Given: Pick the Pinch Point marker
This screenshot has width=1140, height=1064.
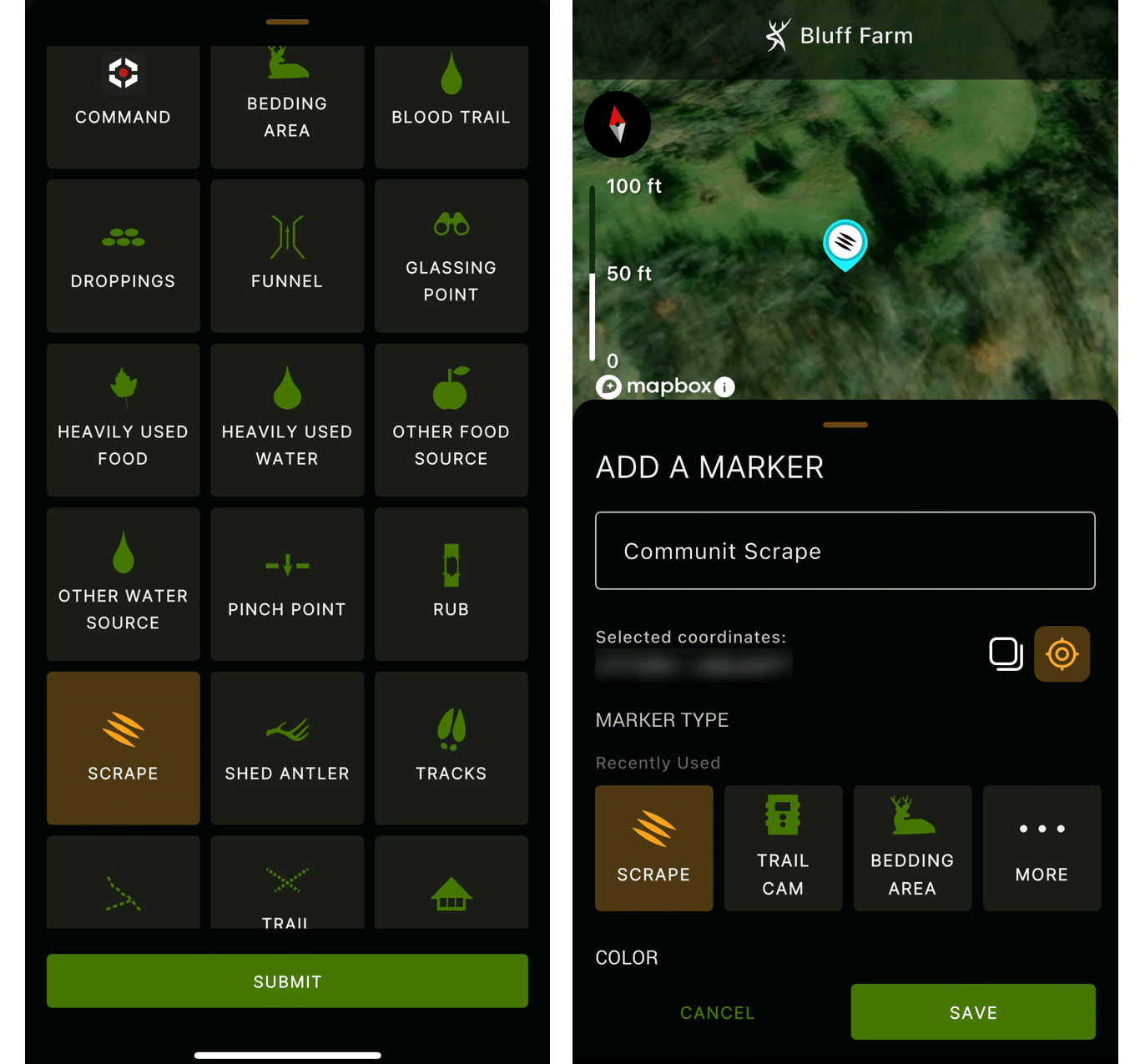Looking at the screenshot, I should (x=287, y=584).
